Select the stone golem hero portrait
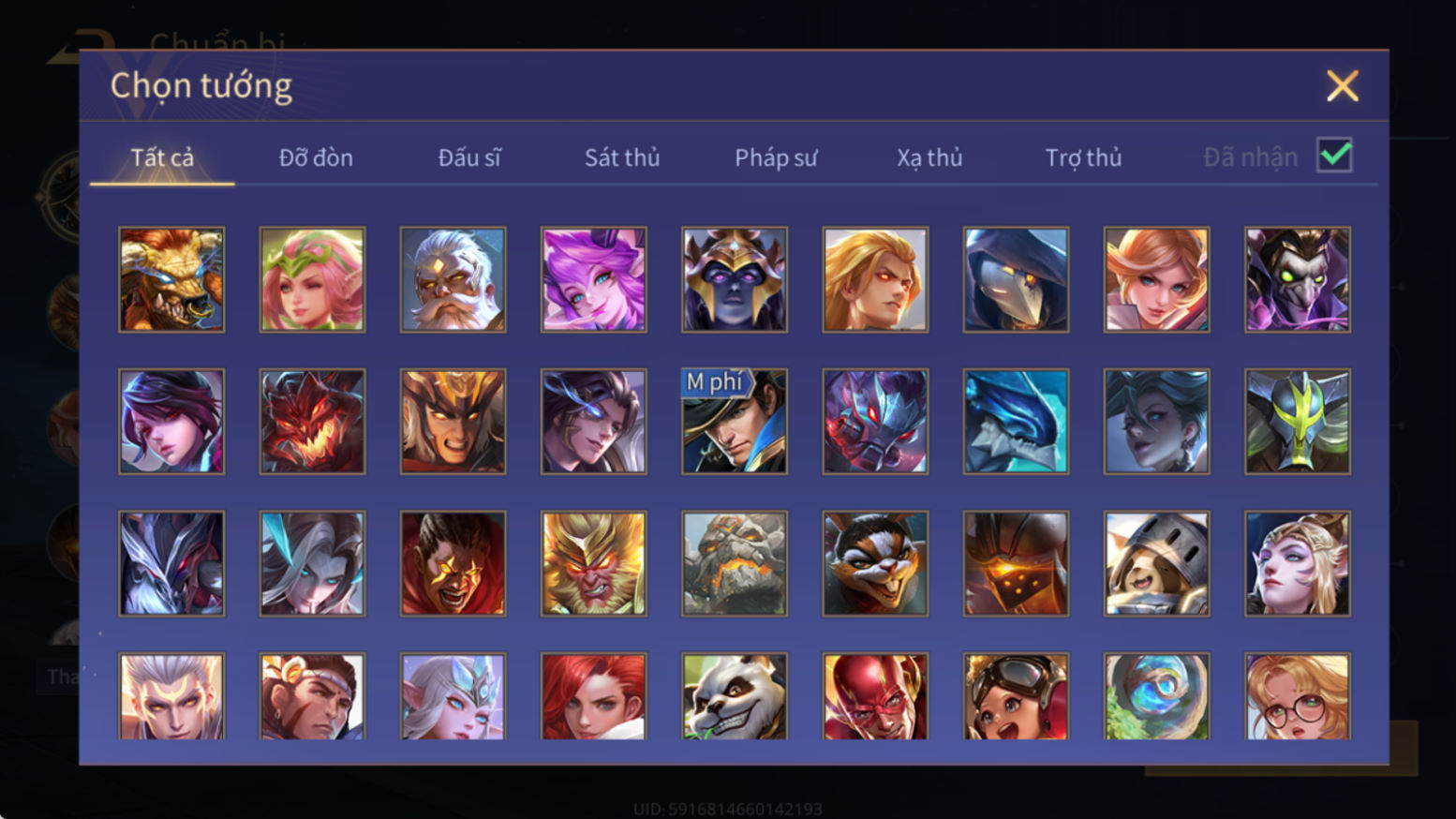The width and height of the screenshot is (1456, 819). tap(735, 563)
